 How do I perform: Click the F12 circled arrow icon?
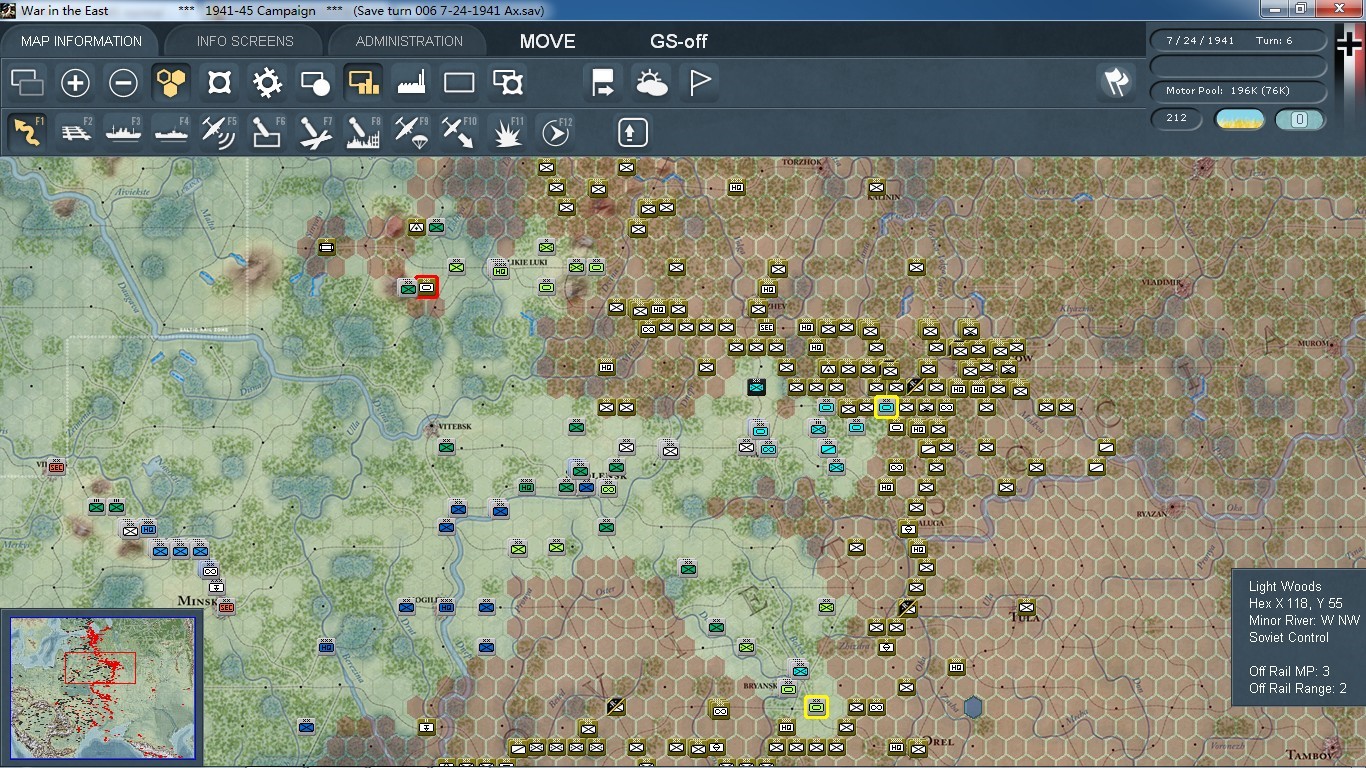click(x=556, y=131)
